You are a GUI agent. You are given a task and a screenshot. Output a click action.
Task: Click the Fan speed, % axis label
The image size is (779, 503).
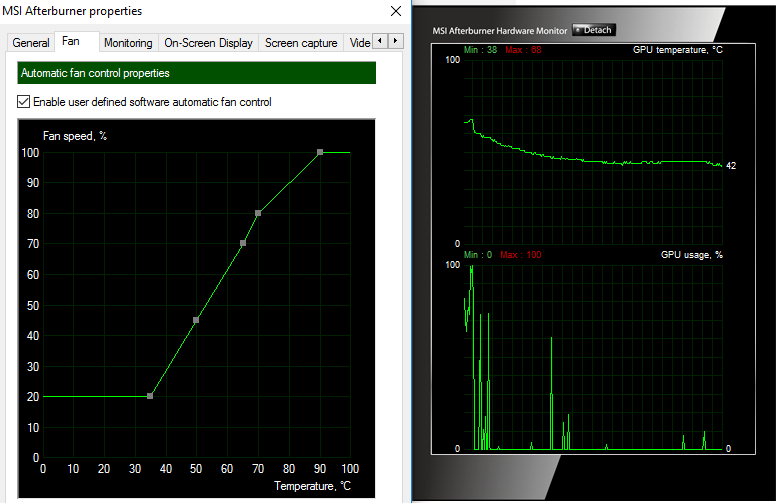point(75,136)
